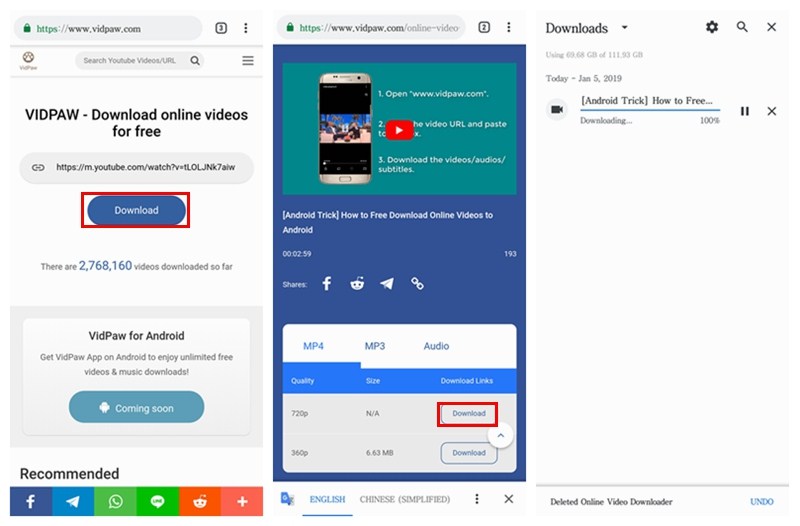Close the translate bar
The height and width of the screenshot is (526, 800).
click(x=509, y=499)
